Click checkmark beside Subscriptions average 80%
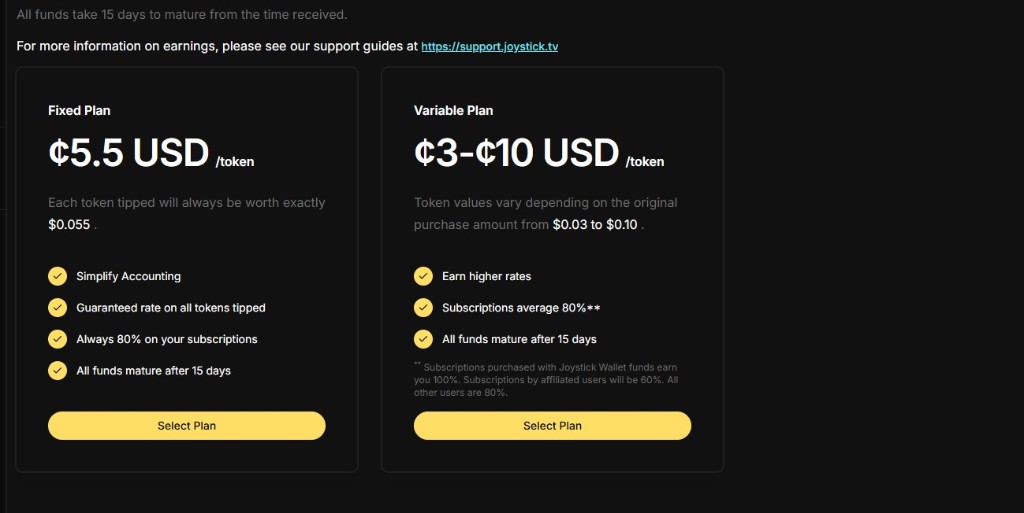 click(423, 307)
